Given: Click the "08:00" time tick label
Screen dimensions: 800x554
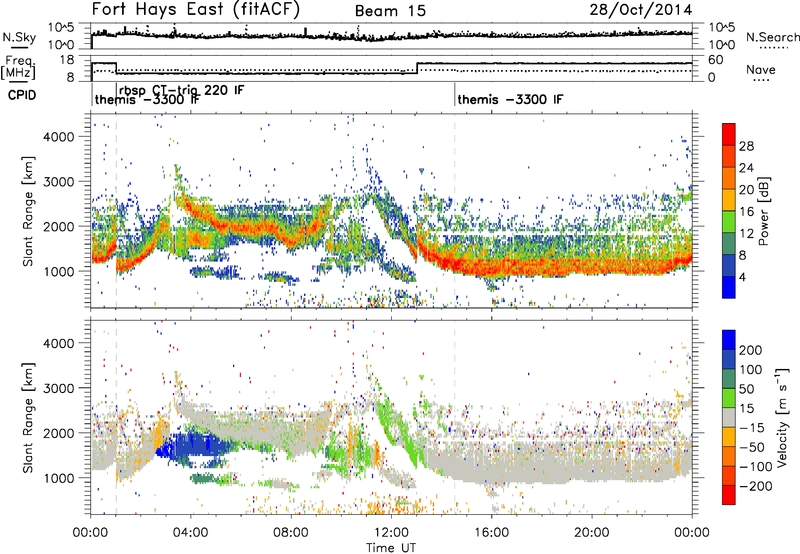Looking at the screenshot, I should [x=291, y=533].
